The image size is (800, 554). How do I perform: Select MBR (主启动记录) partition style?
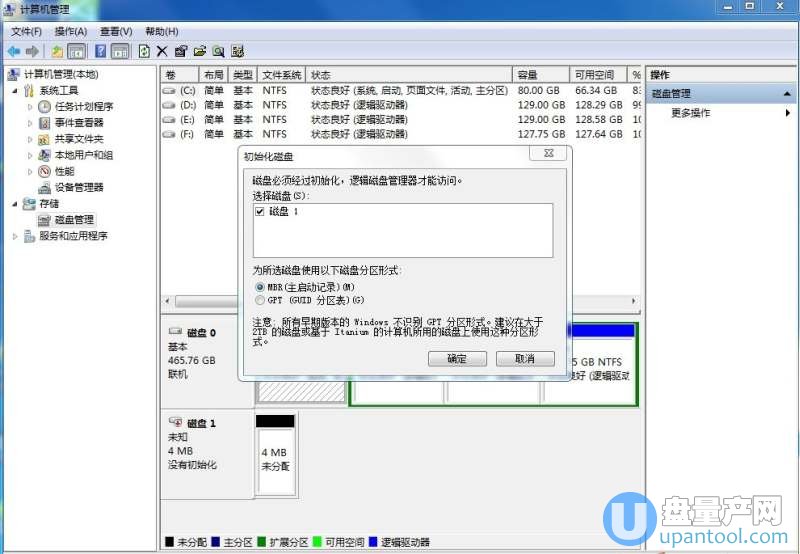[x=260, y=287]
